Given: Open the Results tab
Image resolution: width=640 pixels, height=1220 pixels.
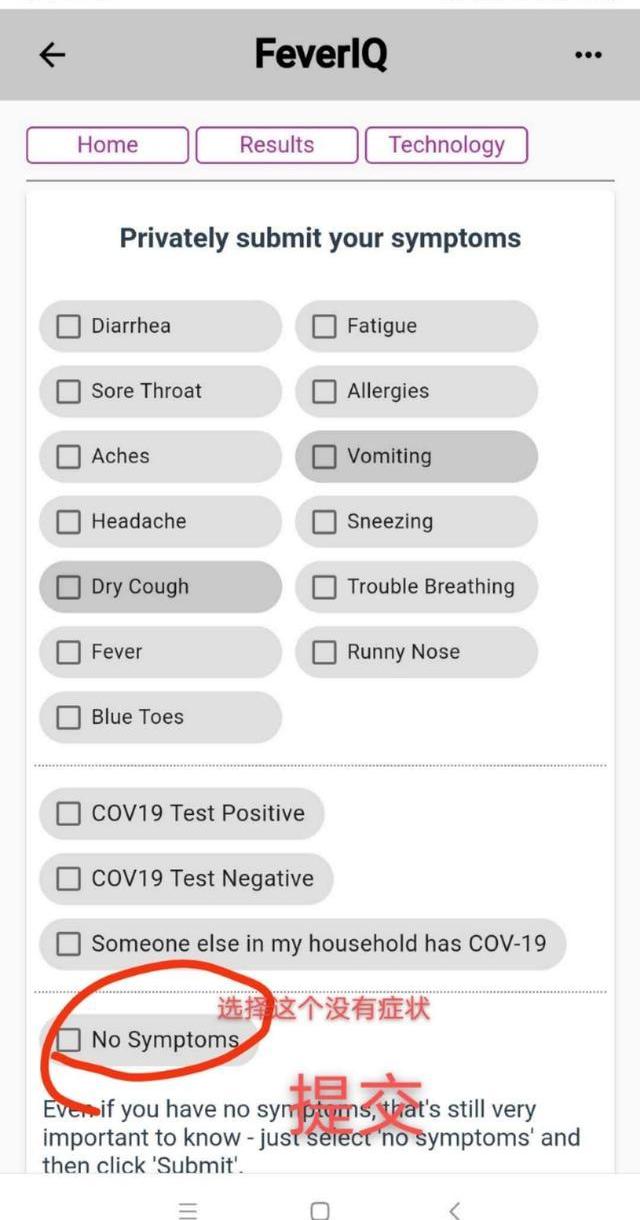Looking at the screenshot, I should coord(277,145).
